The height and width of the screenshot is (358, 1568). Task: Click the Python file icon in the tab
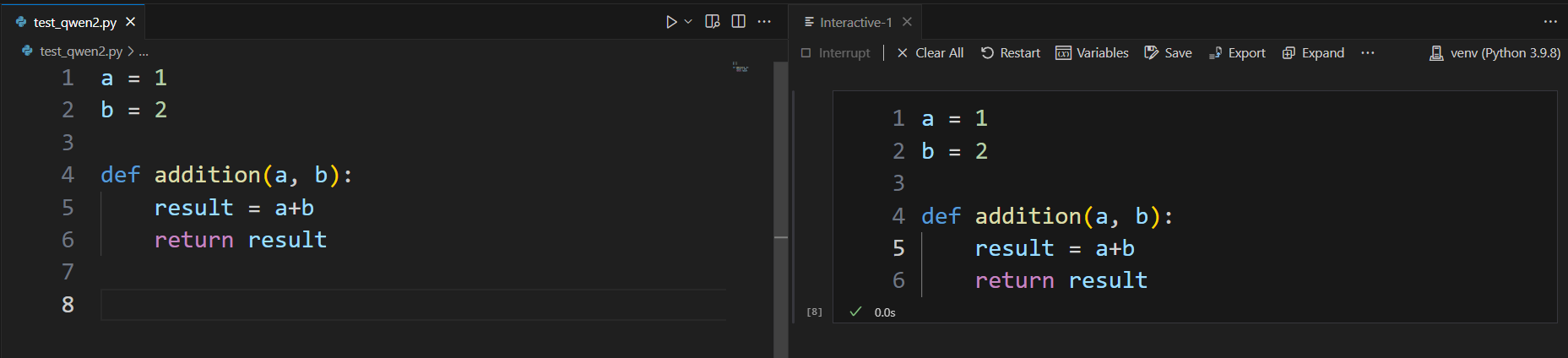coord(21,22)
